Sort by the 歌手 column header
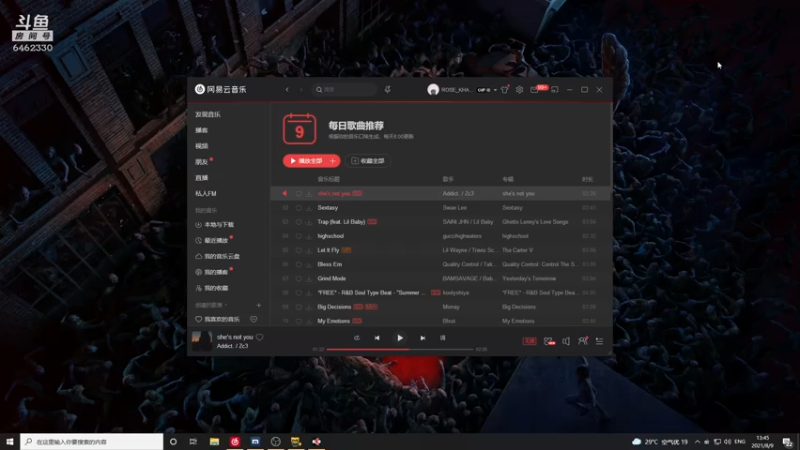The width and height of the screenshot is (800, 450). tap(448, 179)
